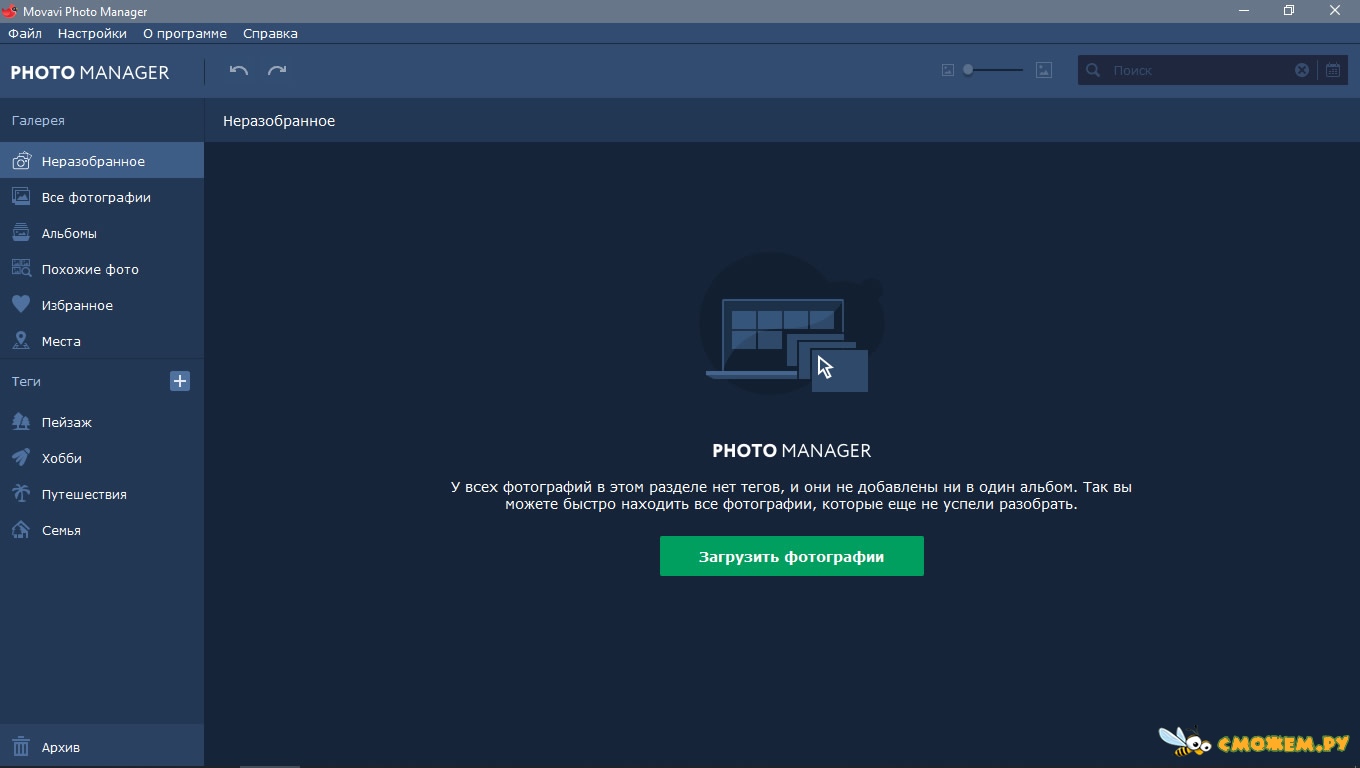The image size is (1360, 768).
Task: Click the large thumbnail size icon
Action: click(1044, 70)
